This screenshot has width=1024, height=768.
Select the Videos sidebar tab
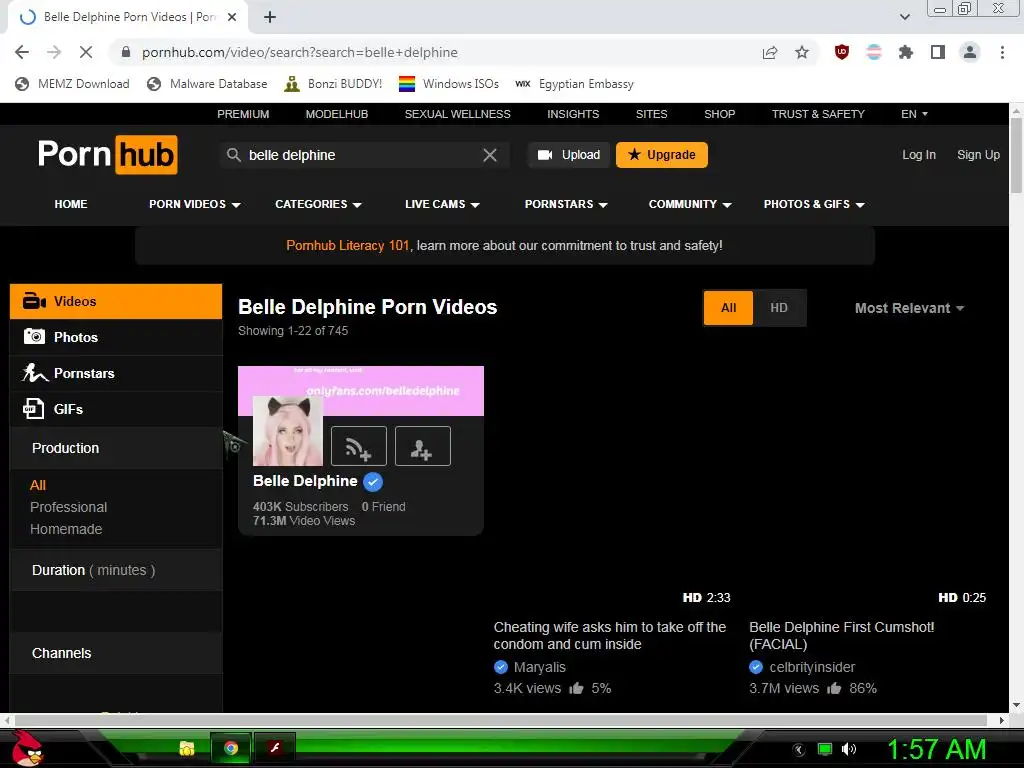(116, 301)
